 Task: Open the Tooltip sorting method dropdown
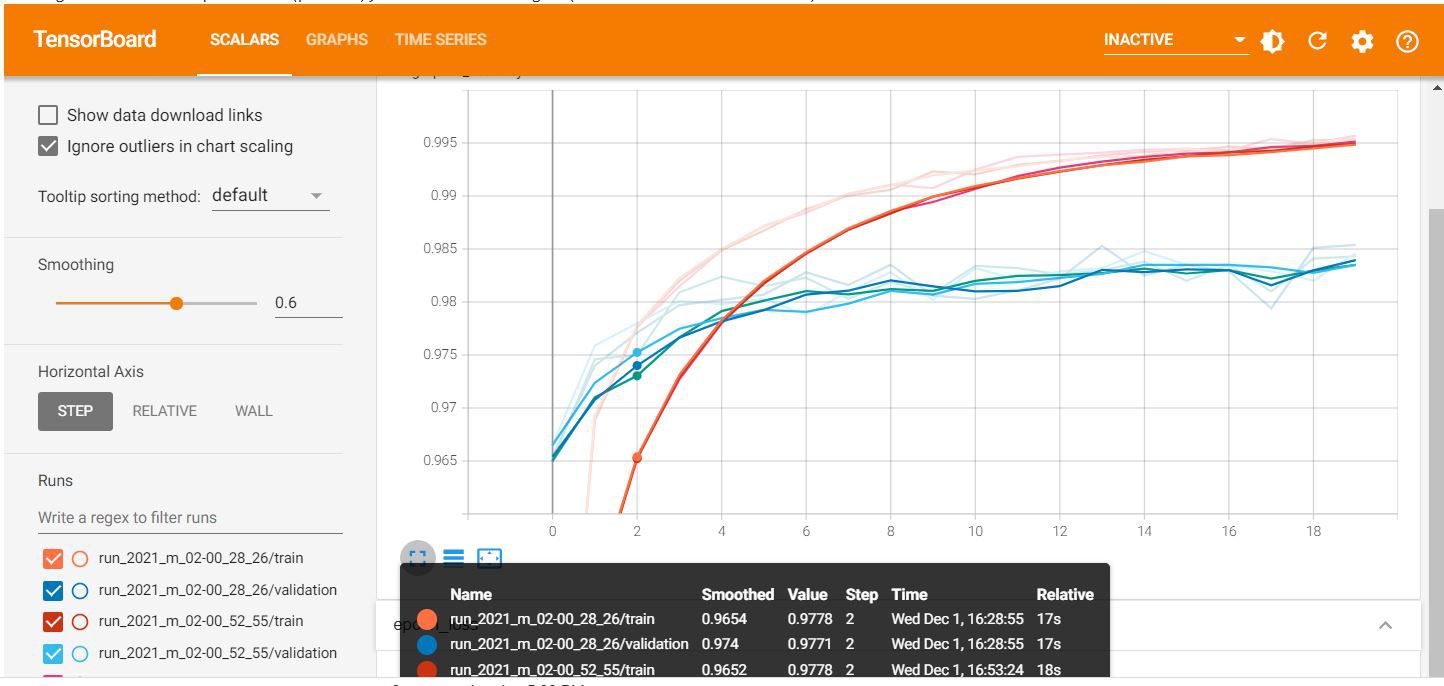(x=270, y=196)
